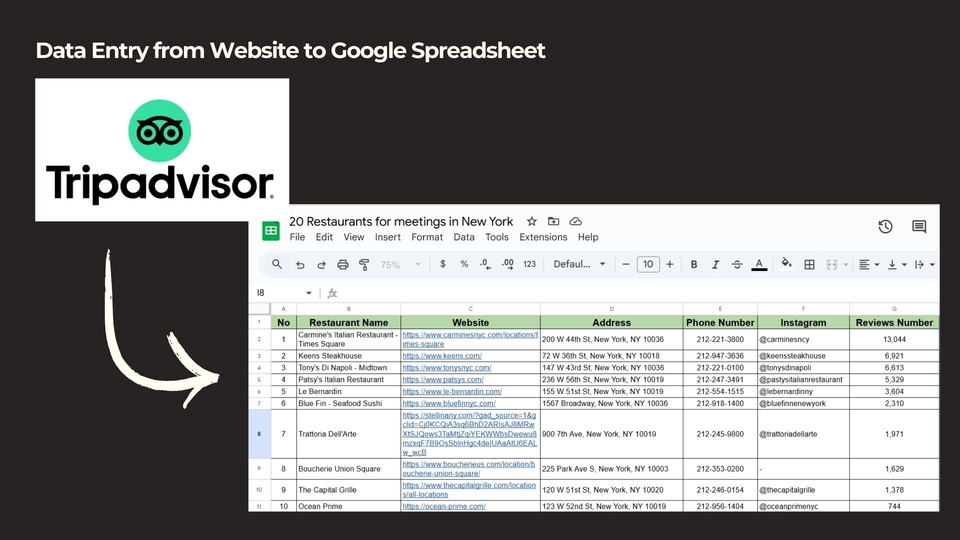Select row header 8

[259, 434]
